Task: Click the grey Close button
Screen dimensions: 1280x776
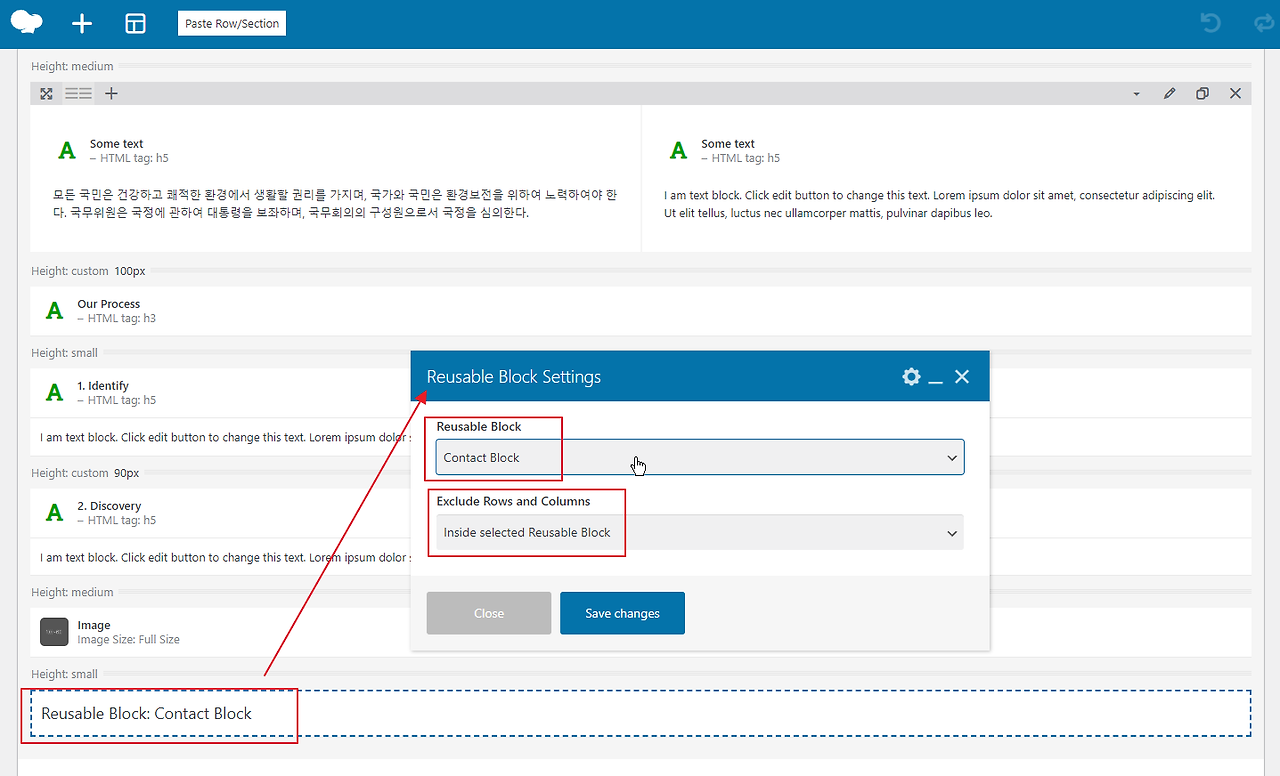Action: [489, 613]
